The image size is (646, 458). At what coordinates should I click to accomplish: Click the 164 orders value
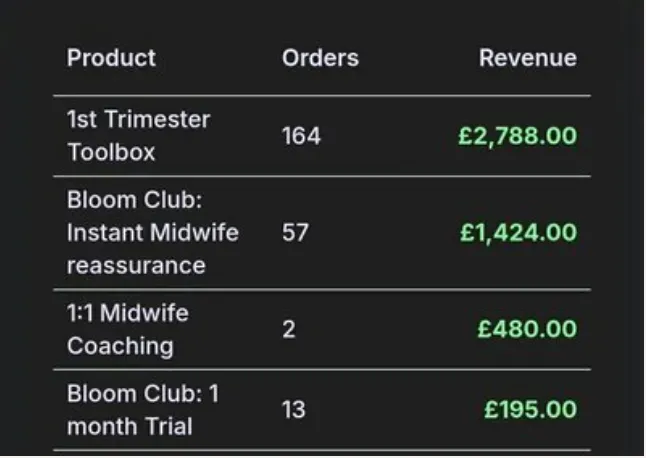301,136
